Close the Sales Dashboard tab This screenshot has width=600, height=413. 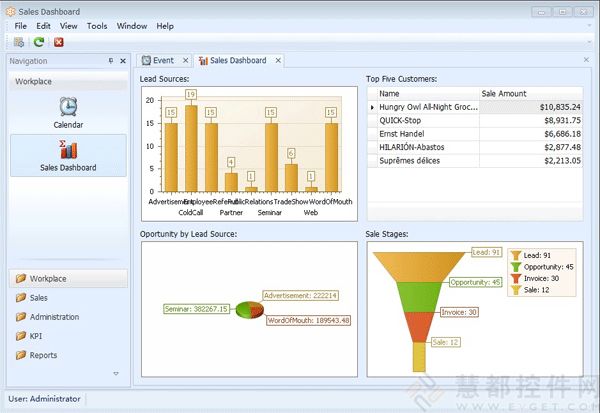point(279,61)
